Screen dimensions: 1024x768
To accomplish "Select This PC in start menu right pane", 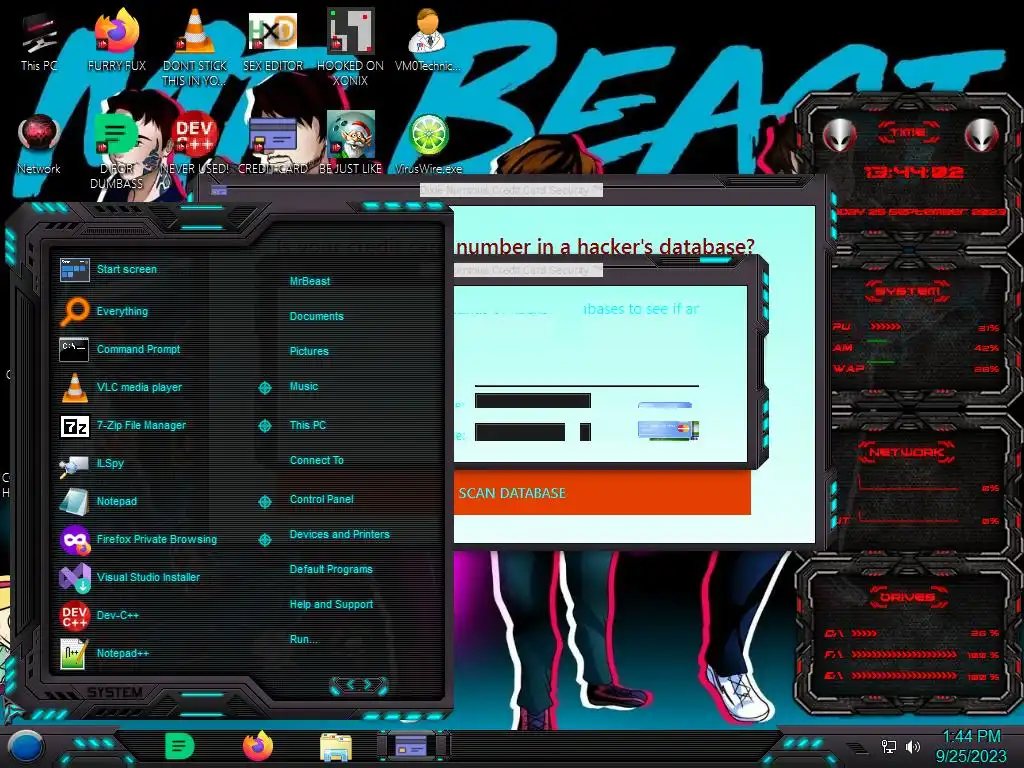I will click(308, 425).
